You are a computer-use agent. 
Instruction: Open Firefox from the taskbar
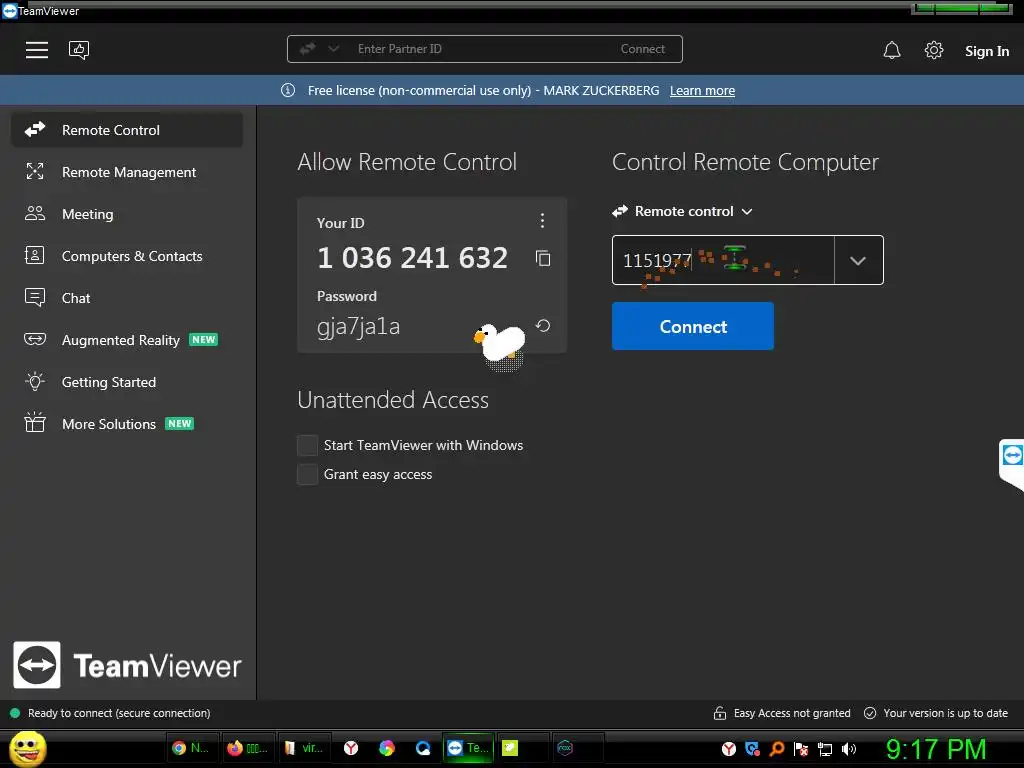point(247,748)
